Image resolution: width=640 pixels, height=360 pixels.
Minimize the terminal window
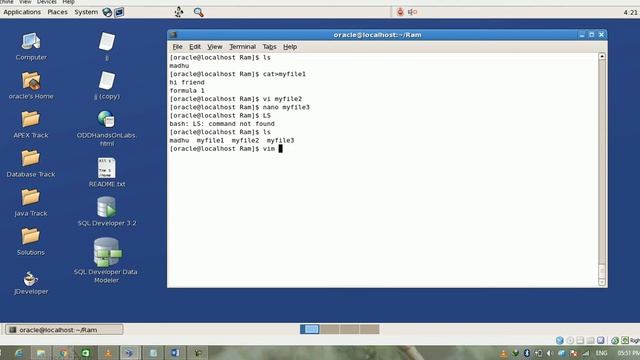point(582,35)
